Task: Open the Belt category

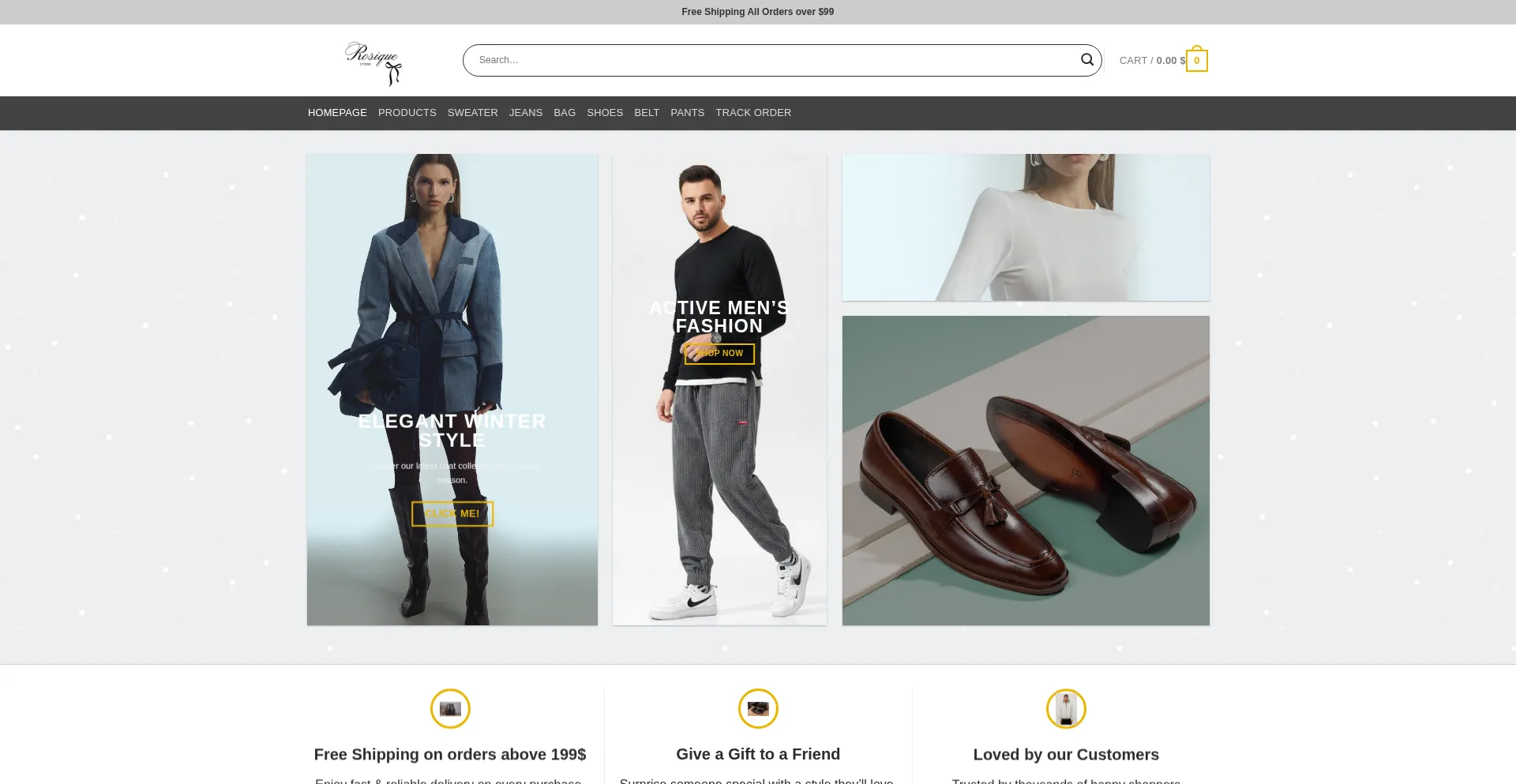Action: pyautogui.click(x=647, y=113)
